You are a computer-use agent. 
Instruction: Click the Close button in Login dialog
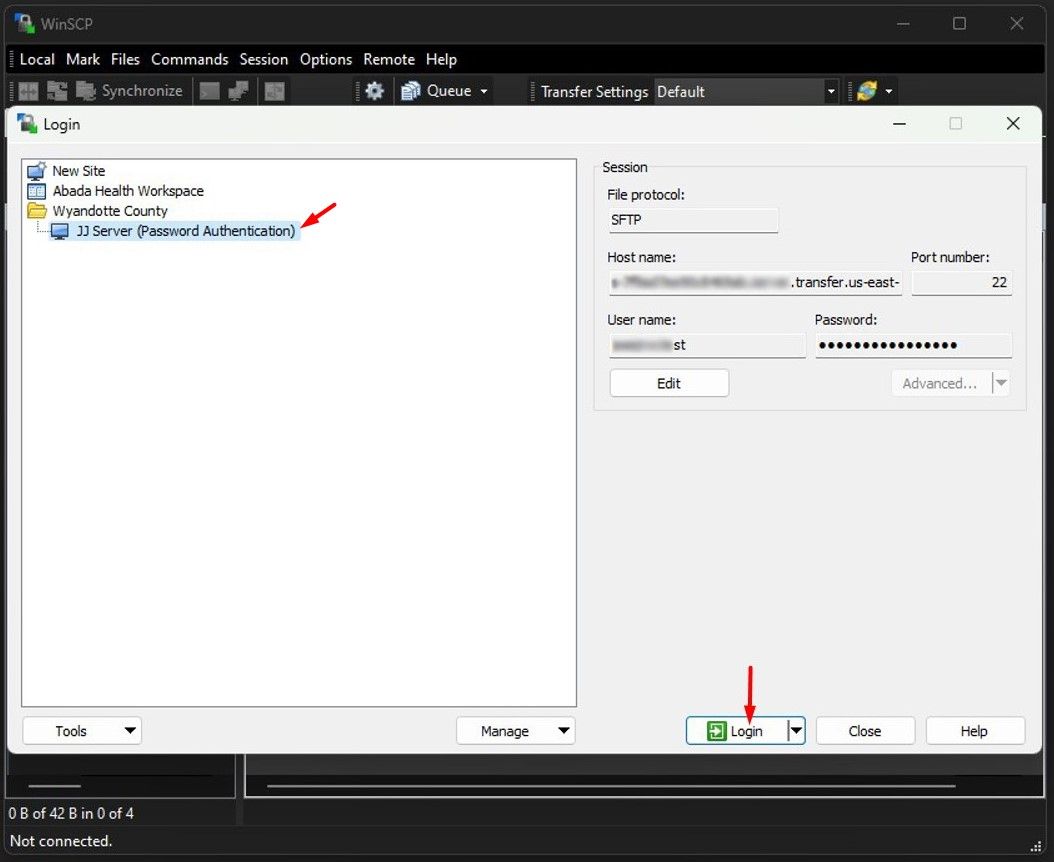[x=865, y=731]
